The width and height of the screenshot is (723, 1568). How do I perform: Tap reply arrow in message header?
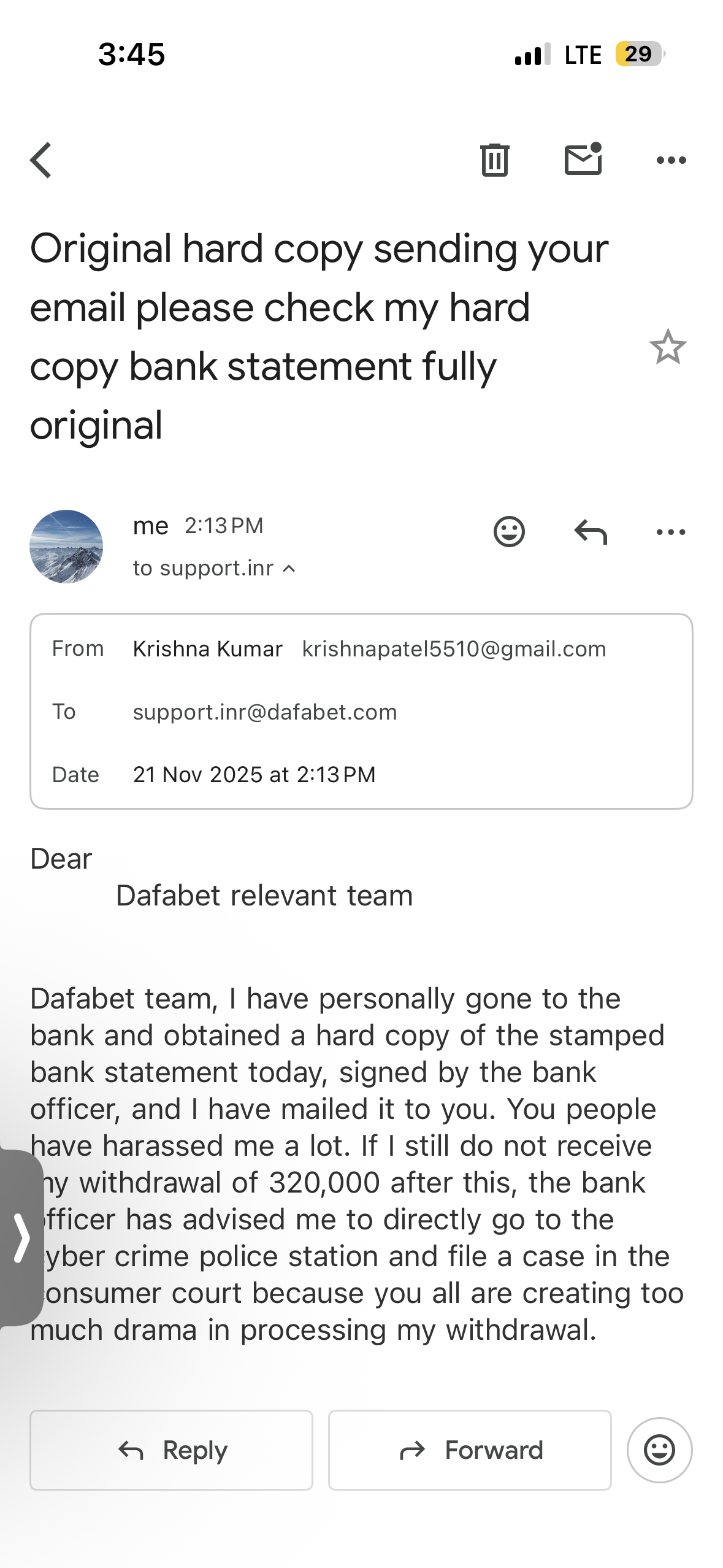pos(591,531)
